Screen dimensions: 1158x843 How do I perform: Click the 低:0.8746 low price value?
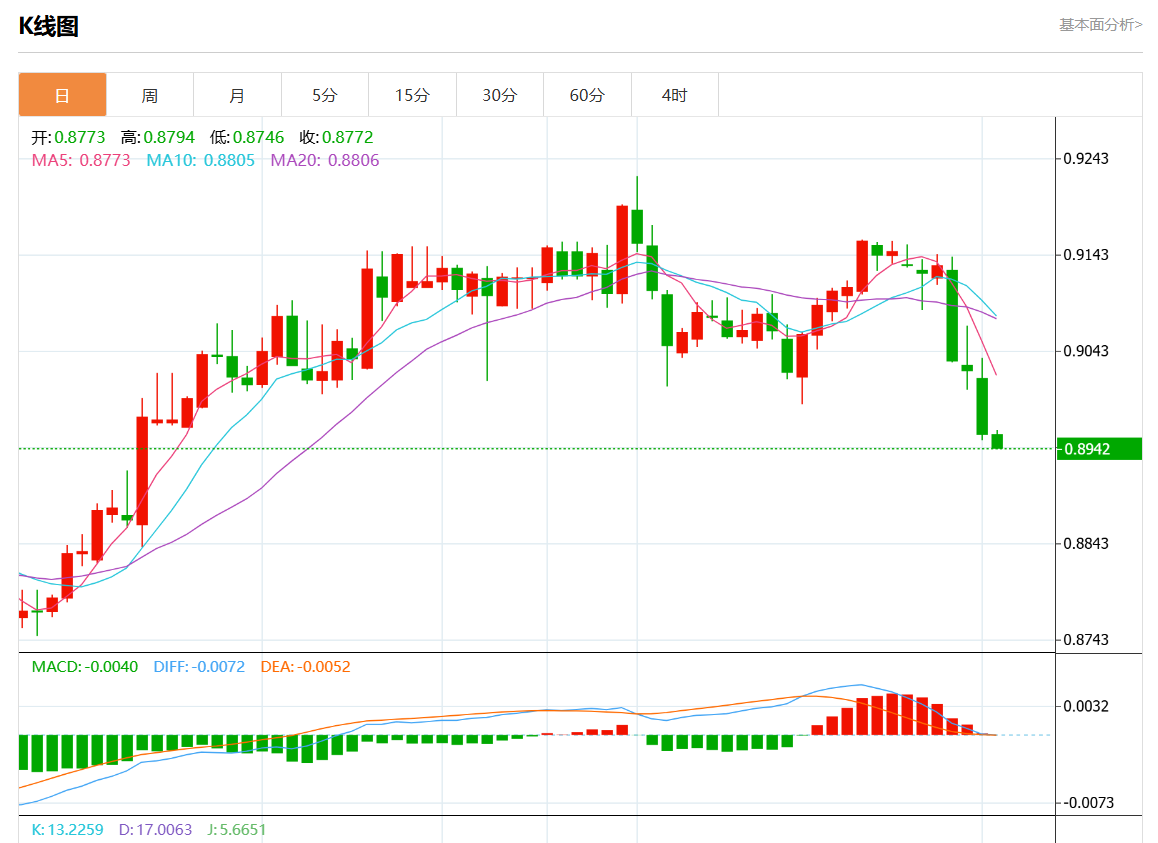[x=247, y=137]
